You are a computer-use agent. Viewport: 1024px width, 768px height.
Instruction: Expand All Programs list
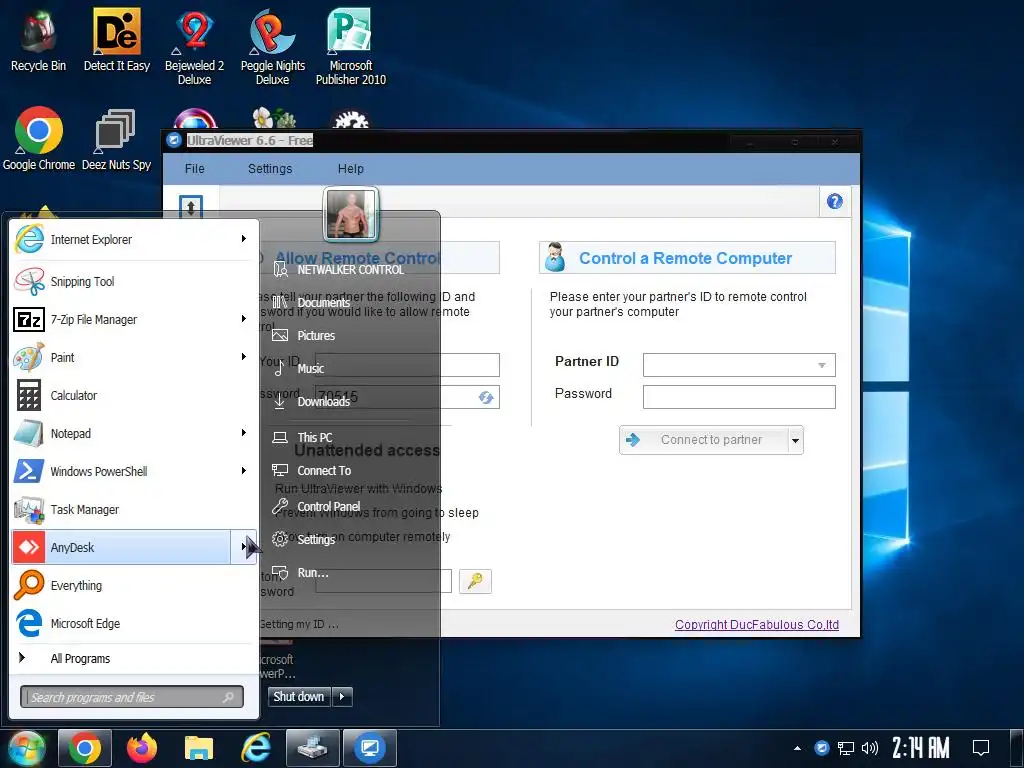point(134,658)
